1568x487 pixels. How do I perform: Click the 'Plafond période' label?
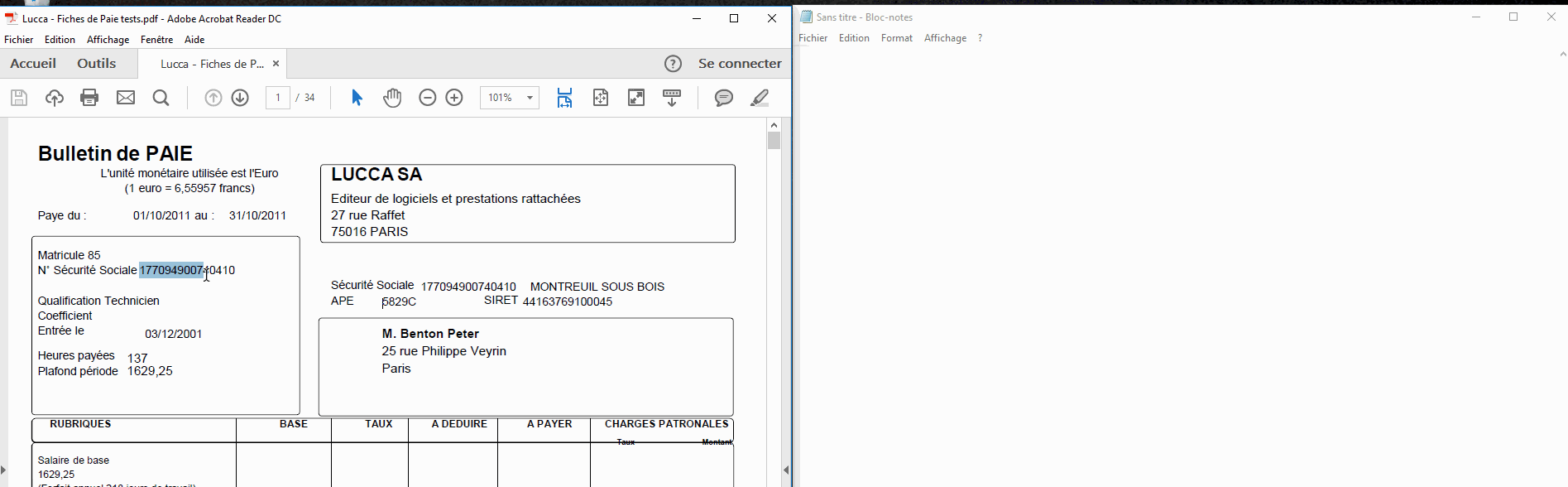(x=78, y=371)
